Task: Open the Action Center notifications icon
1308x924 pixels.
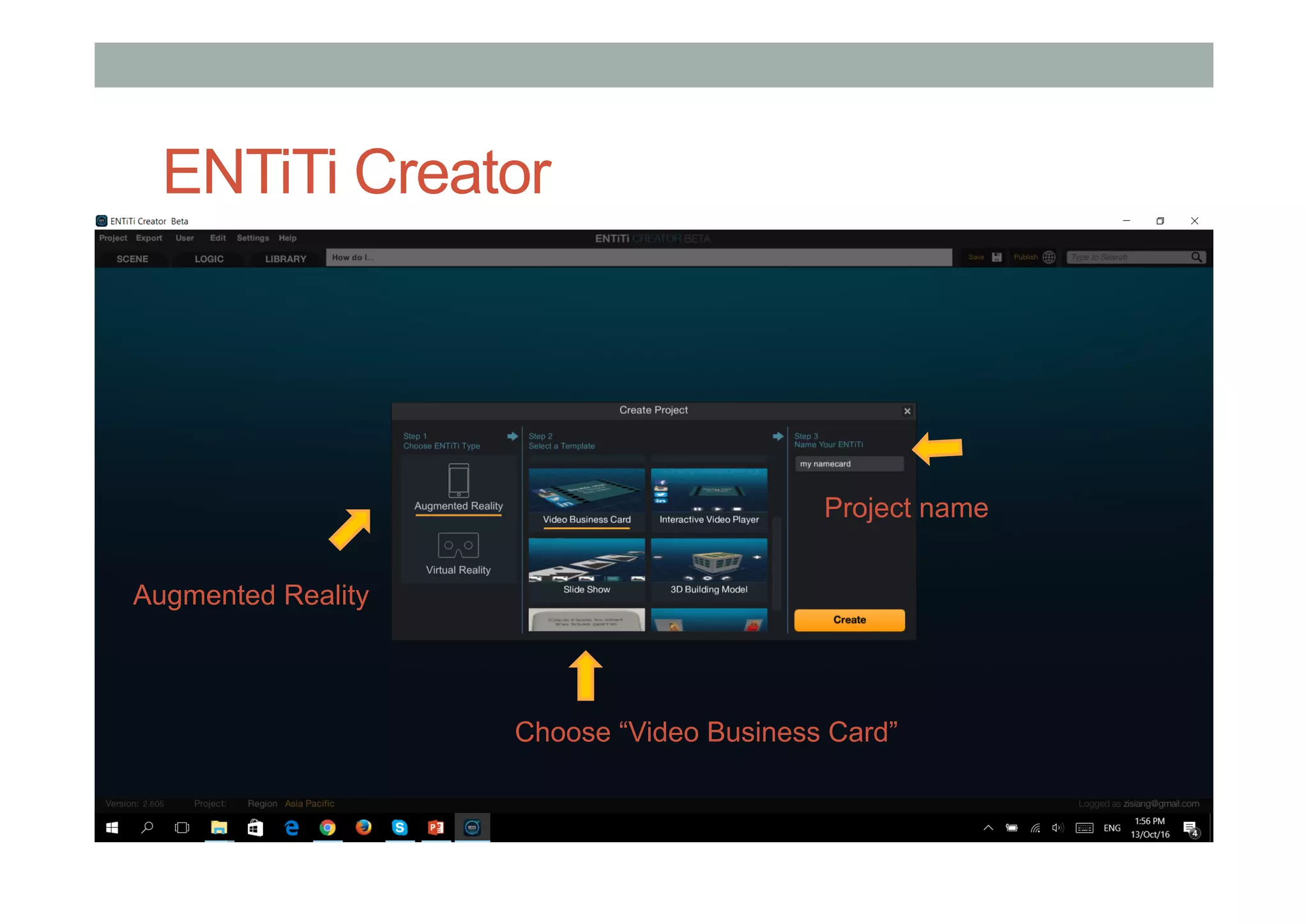Action: (x=1190, y=829)
